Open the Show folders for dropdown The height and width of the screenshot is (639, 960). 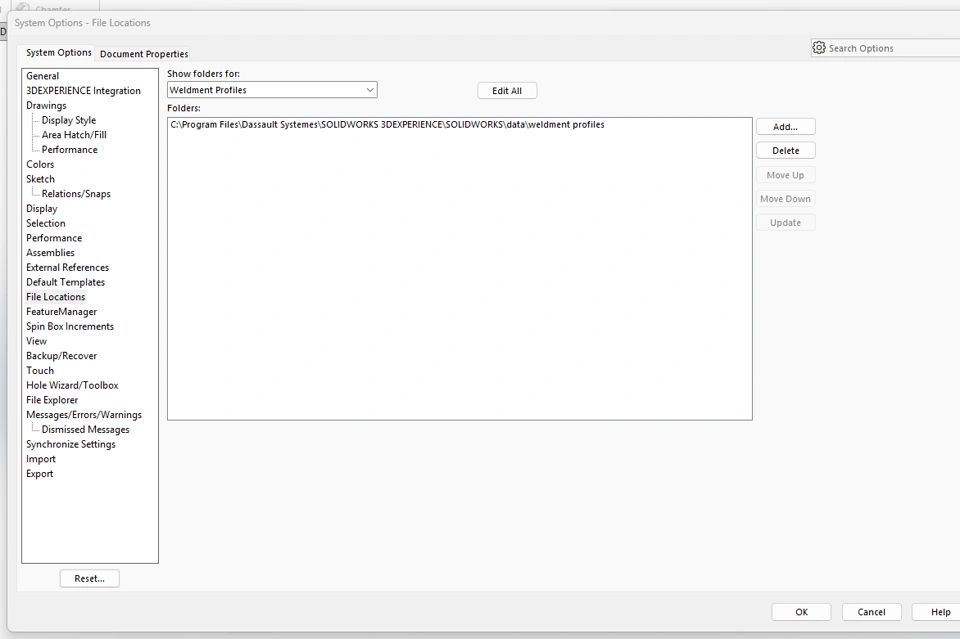[272, 90]
